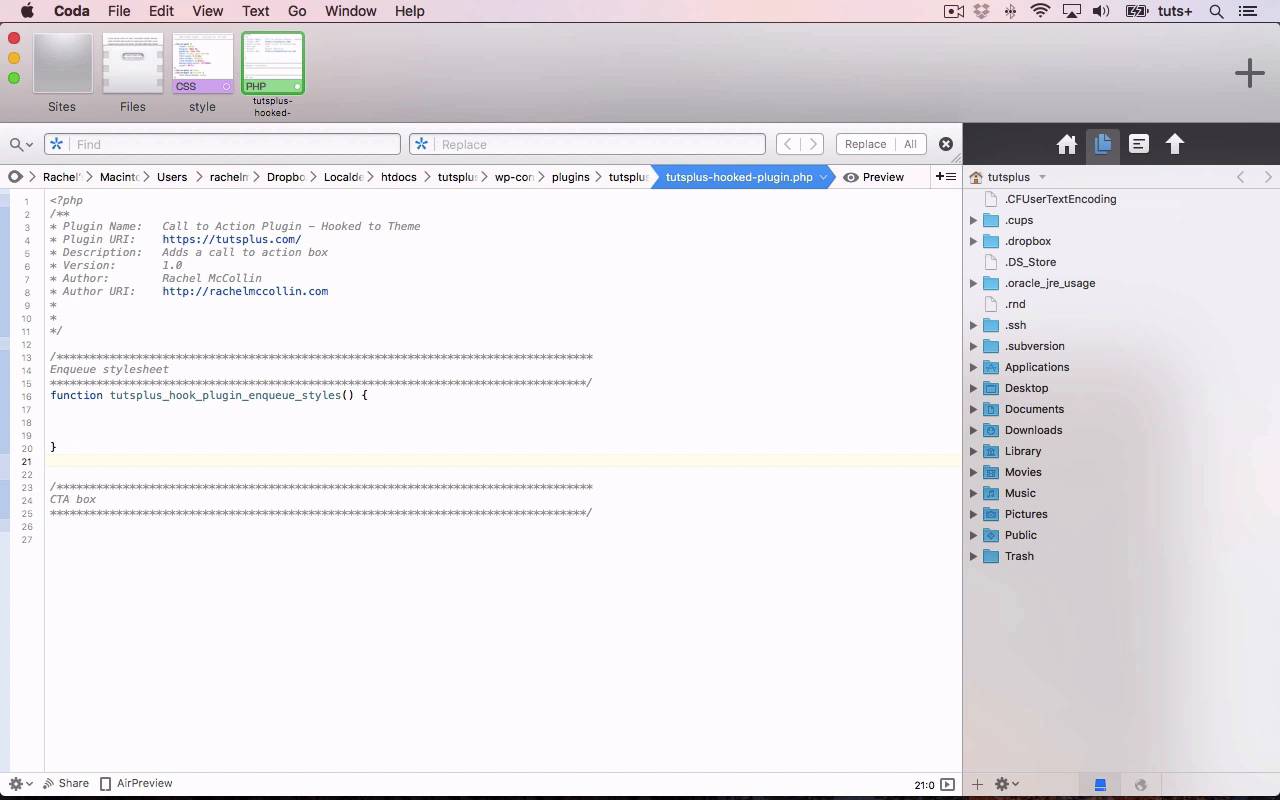The height and width of the screenshot is (800, 1280).
Task: Open the editor settings gear menu
Action: point(20,784)
